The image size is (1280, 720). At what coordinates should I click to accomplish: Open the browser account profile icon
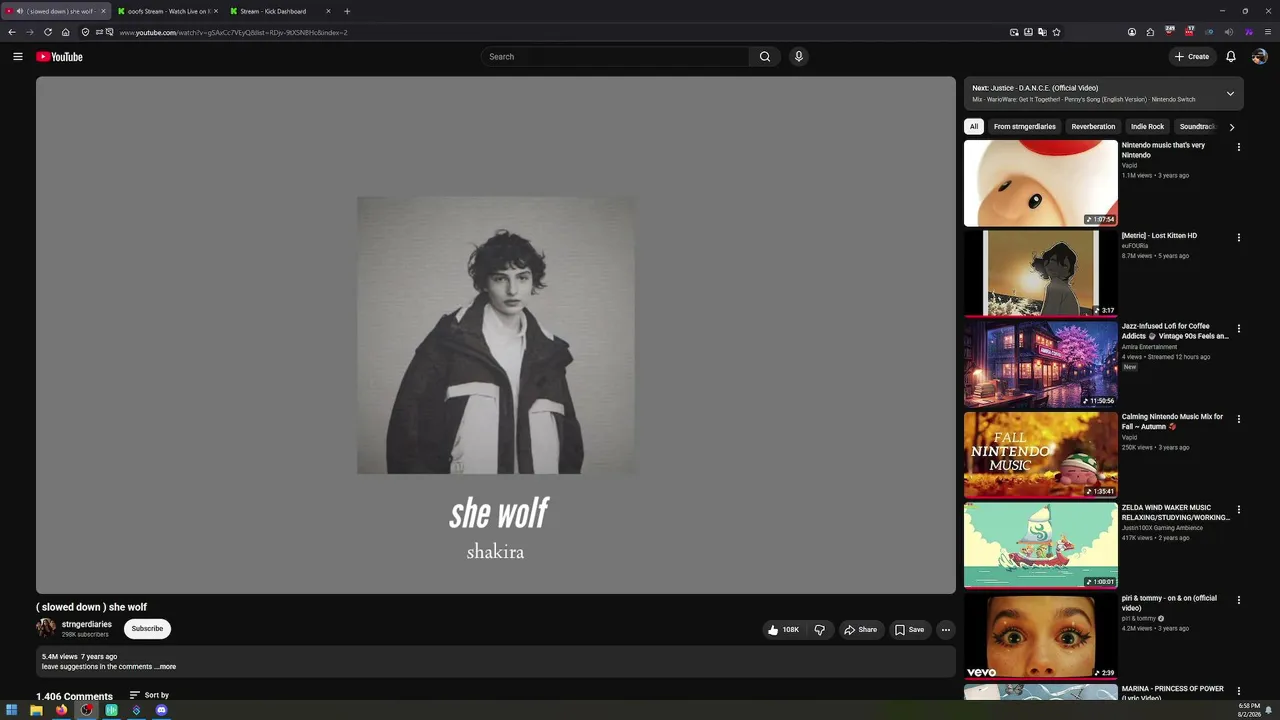point(1132,32)
